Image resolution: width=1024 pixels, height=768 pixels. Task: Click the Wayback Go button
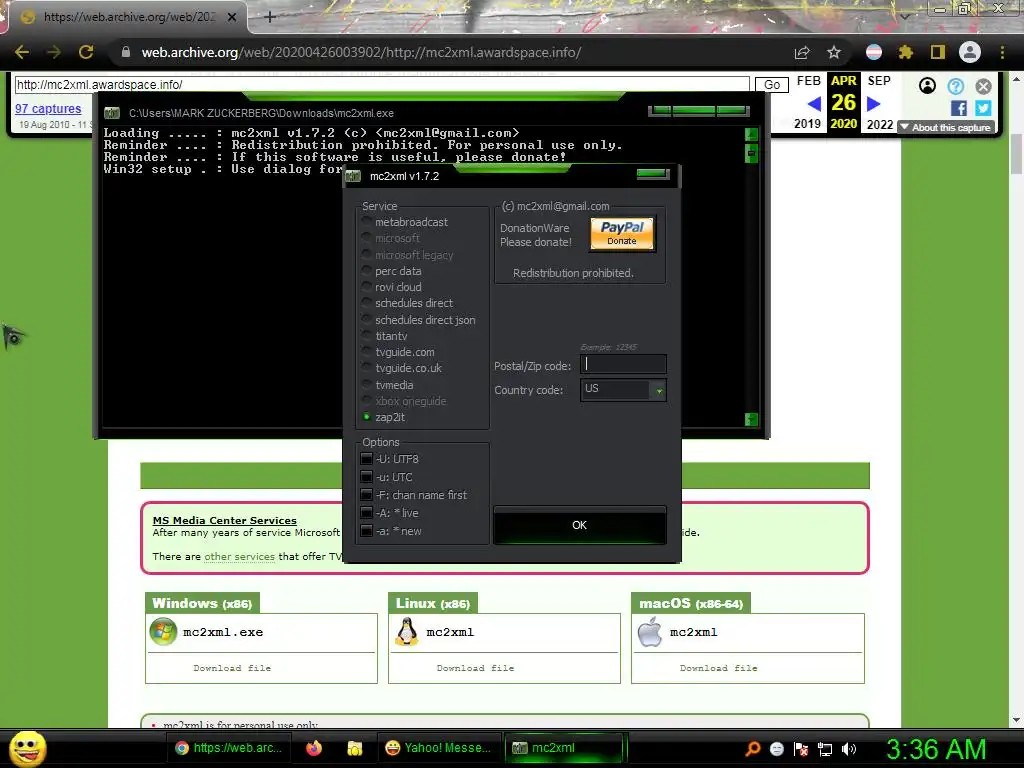772,85
